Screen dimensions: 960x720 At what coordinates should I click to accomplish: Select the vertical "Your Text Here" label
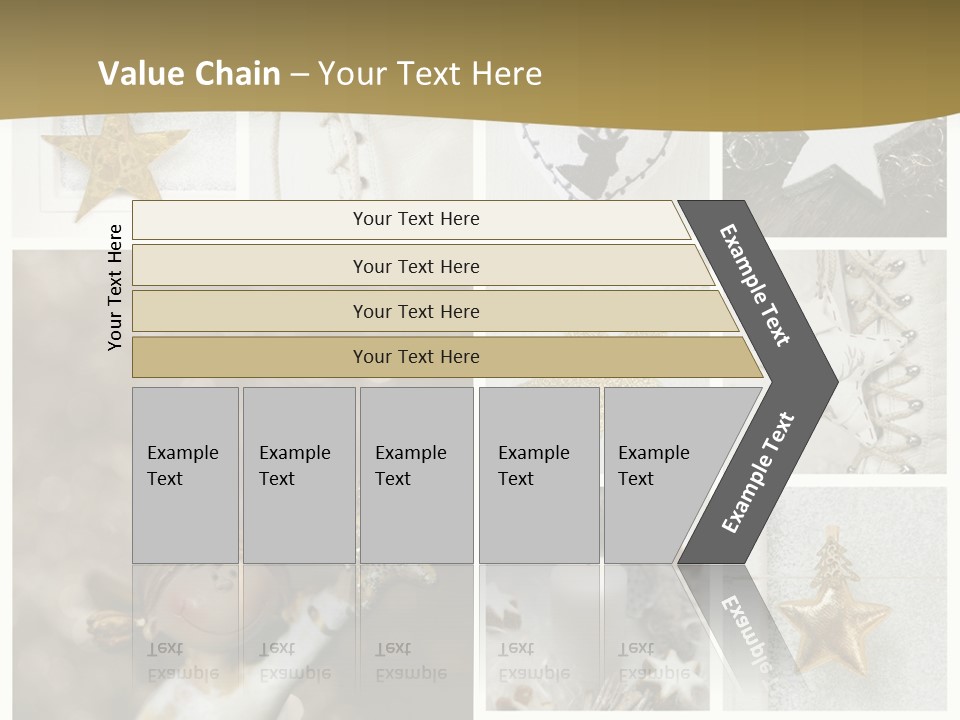(x=115, y=287)
